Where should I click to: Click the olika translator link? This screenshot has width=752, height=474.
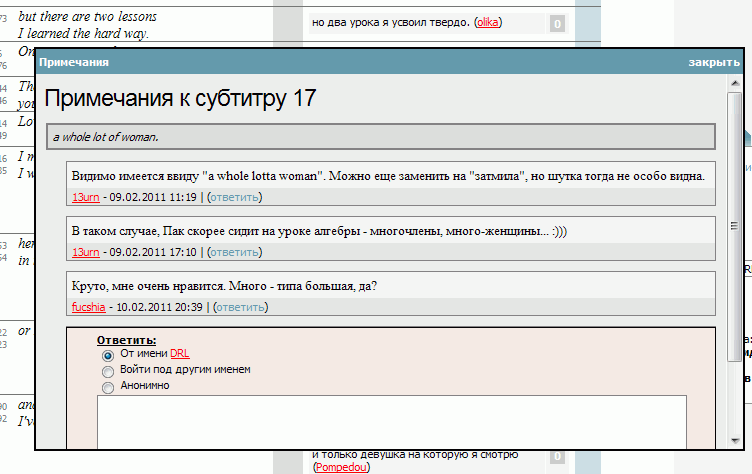coord(488,22)
